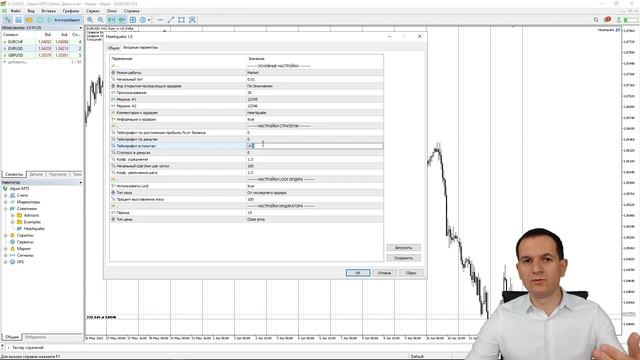Switch to Избранное tab in Navigator

click(x=36, y=337)
